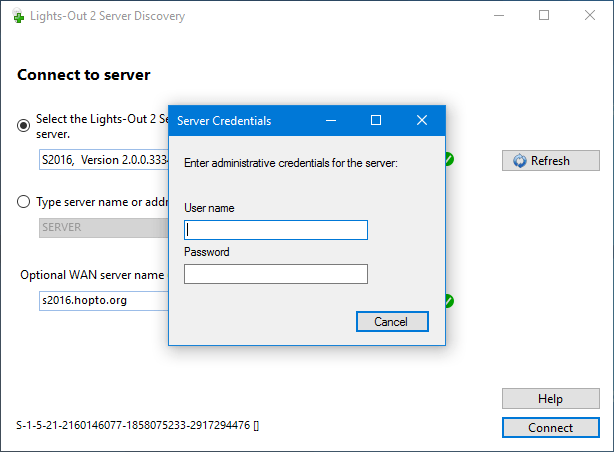Click into the Password field
Viewport: 614px width, 452px height.
coord(276,274)
